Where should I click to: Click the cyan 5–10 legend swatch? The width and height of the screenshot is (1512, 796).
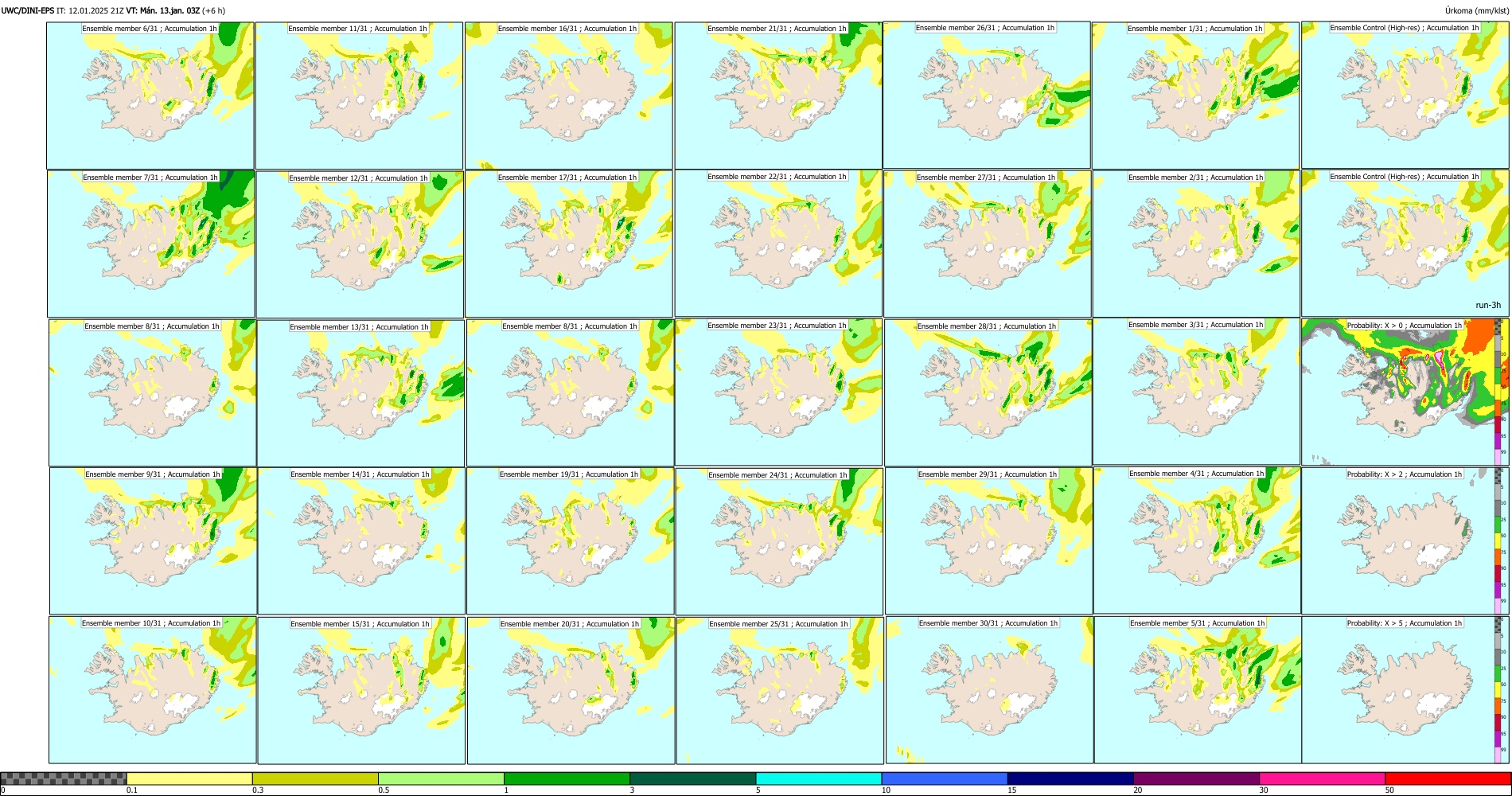(x=819, y=778)
